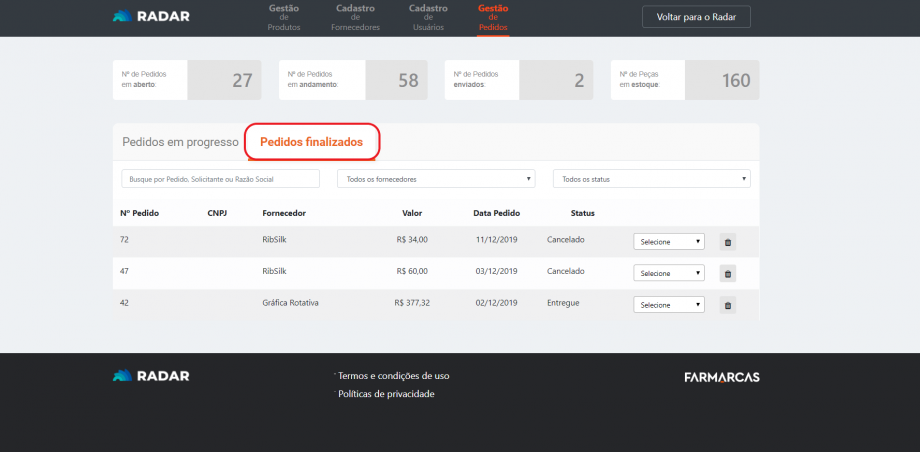Open Termos e condições de uso link
This screenshot has height=452, width=920.
pyautogui.click(x=393, y=376)
